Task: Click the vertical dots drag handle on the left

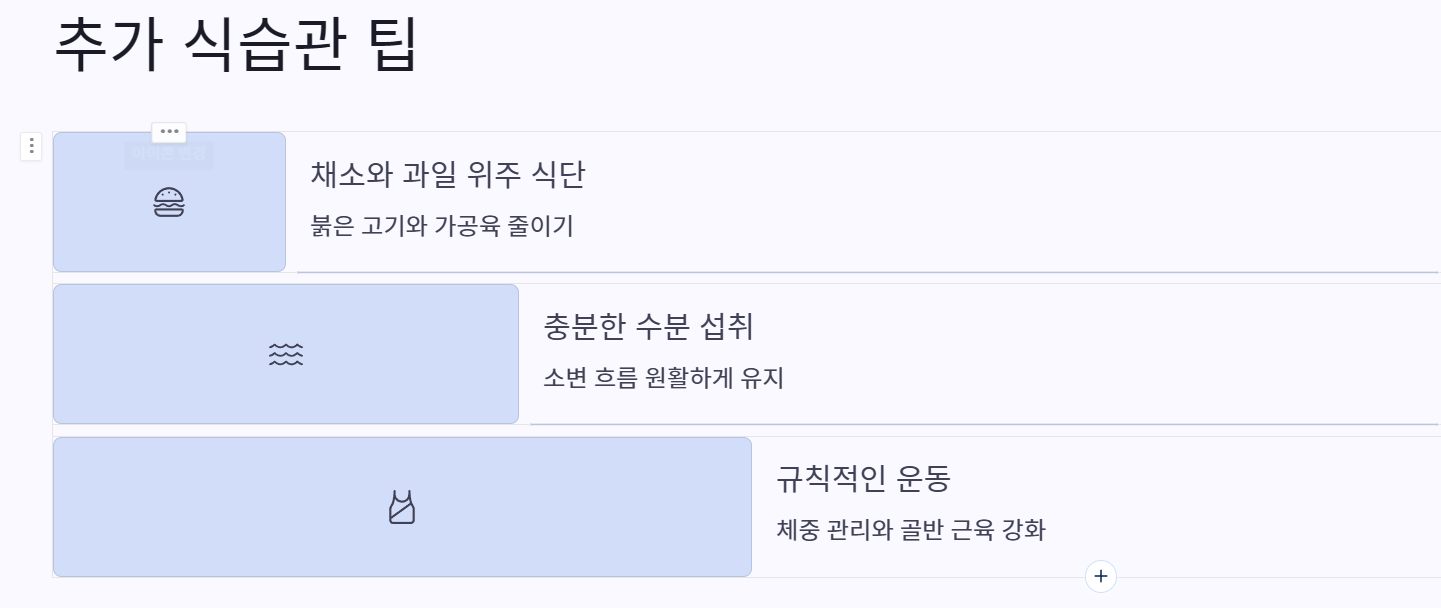Action: [x=31, y=146]
